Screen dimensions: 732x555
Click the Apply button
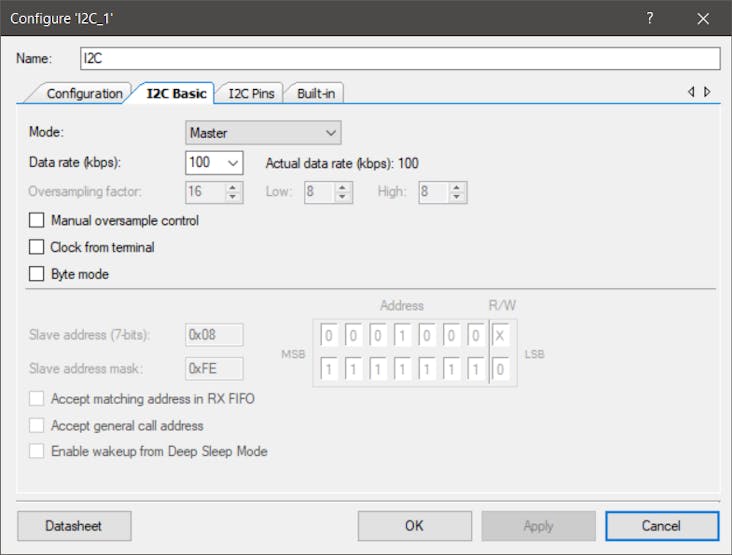coord(538,525)
